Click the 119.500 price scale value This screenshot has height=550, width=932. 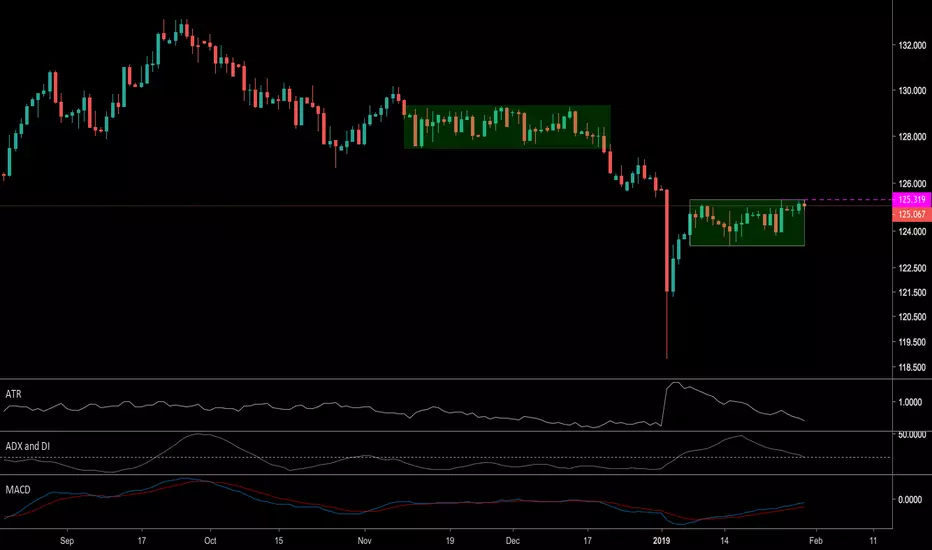[912, 342]
